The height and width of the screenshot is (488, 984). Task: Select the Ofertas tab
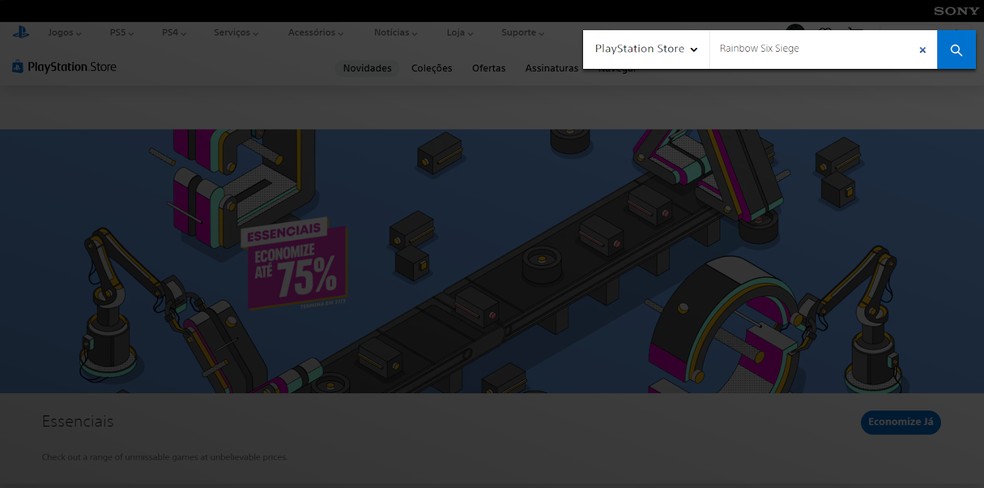[x=489, y=68]
